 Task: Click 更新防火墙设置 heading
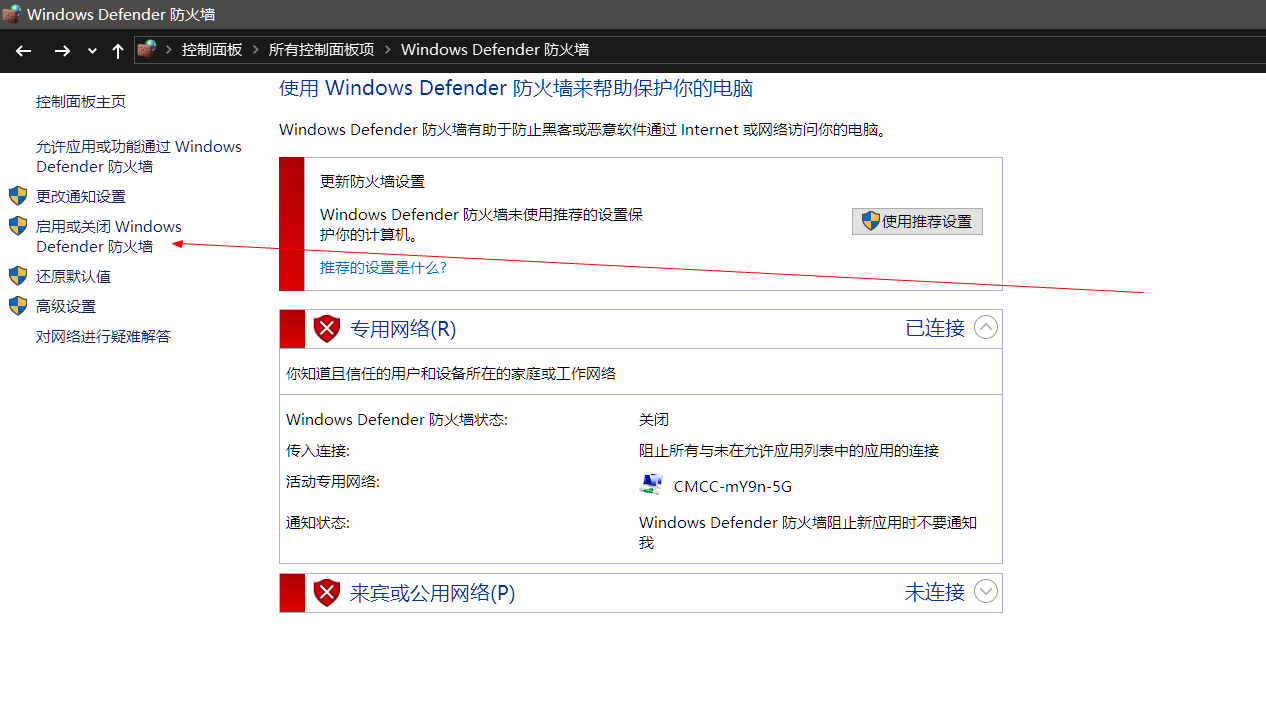(372, 181)
